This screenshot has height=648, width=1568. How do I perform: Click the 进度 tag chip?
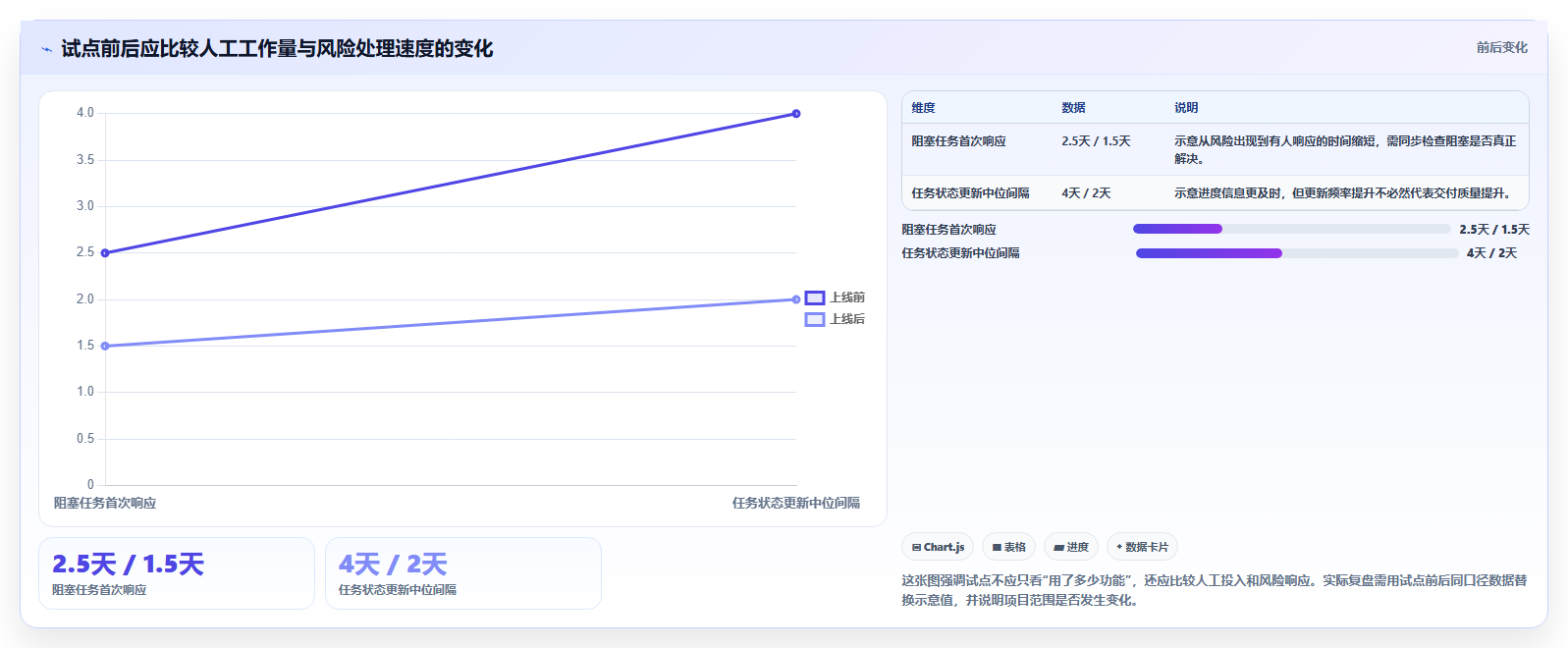(x=1070, y=547)
